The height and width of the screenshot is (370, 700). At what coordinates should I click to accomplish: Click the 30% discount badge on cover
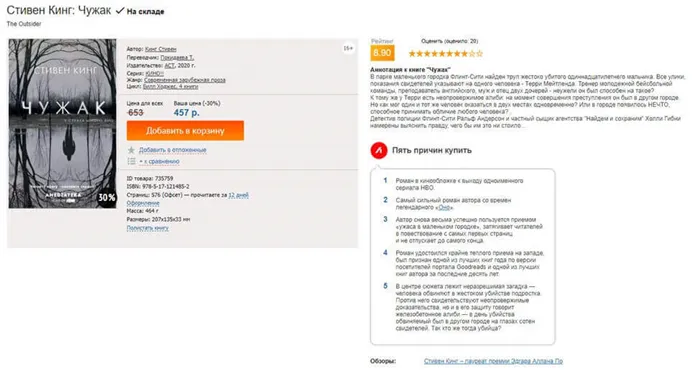[107, 197]
